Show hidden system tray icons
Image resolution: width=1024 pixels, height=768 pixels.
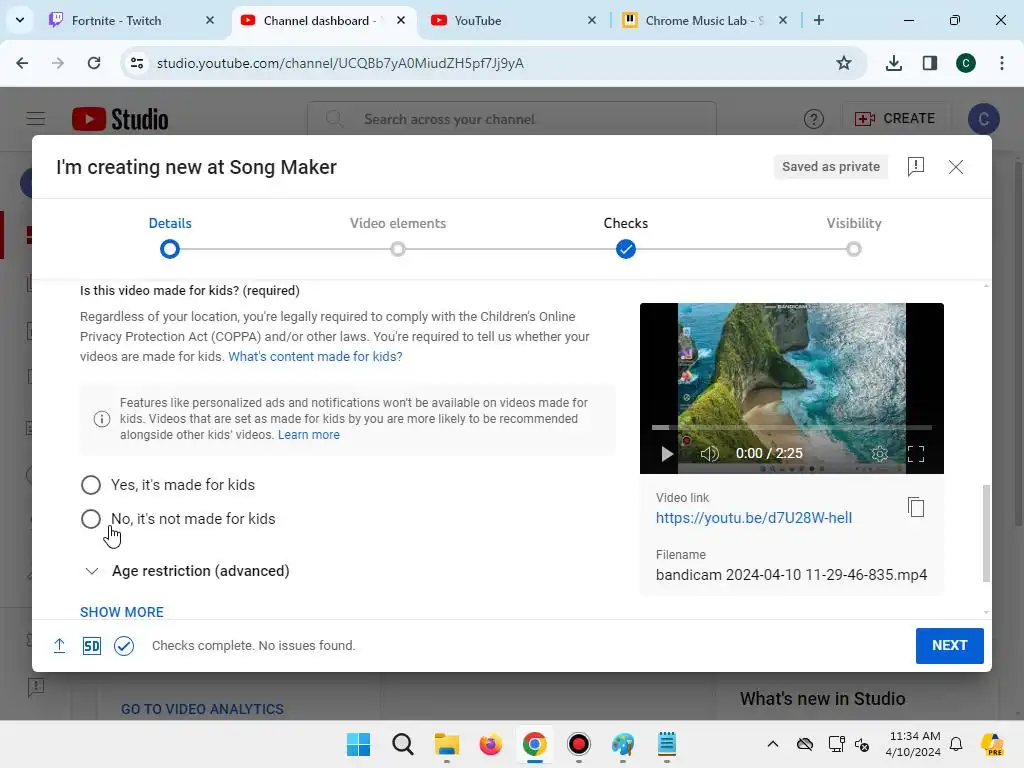tap(773, 744)
